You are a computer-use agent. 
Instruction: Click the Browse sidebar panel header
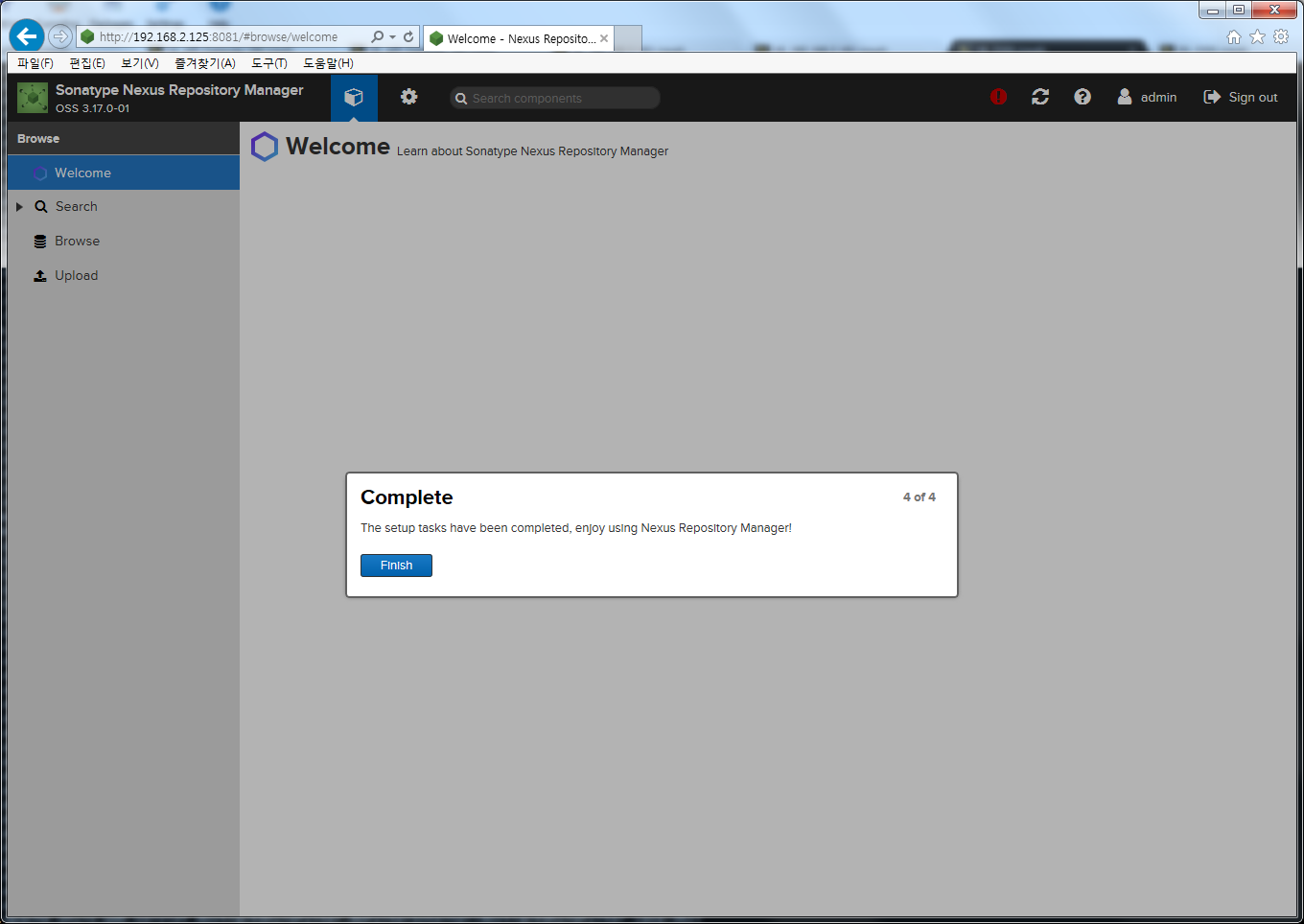point(124,138)
